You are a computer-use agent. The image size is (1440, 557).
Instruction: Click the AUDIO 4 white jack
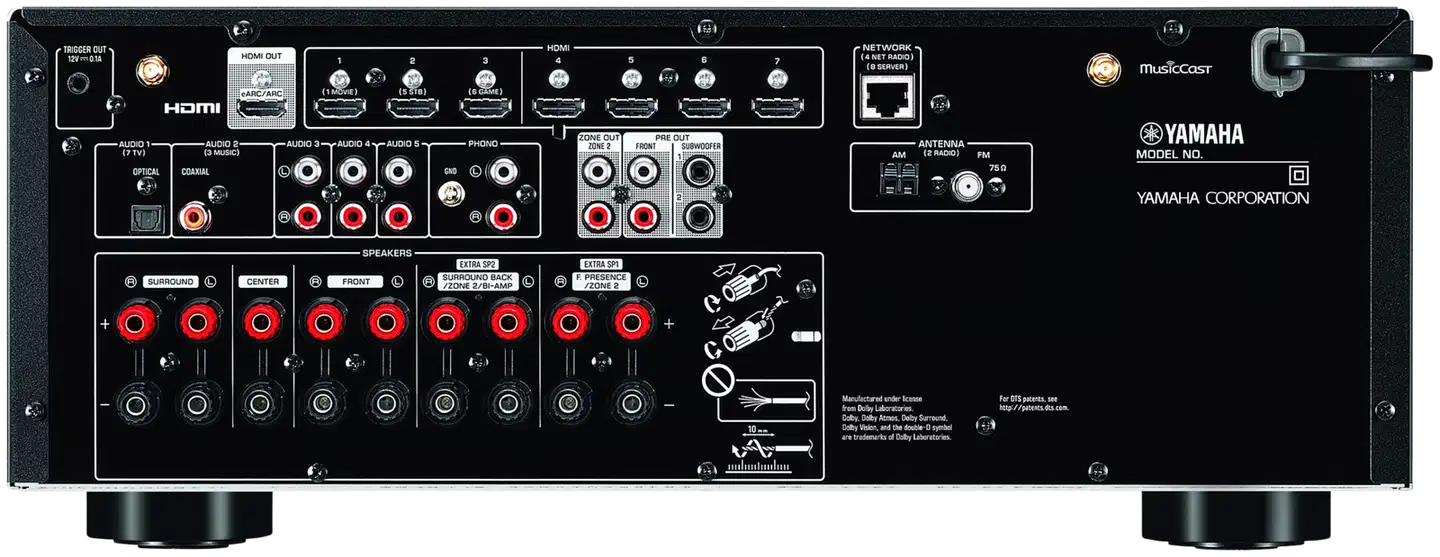(x=352, y=172)
